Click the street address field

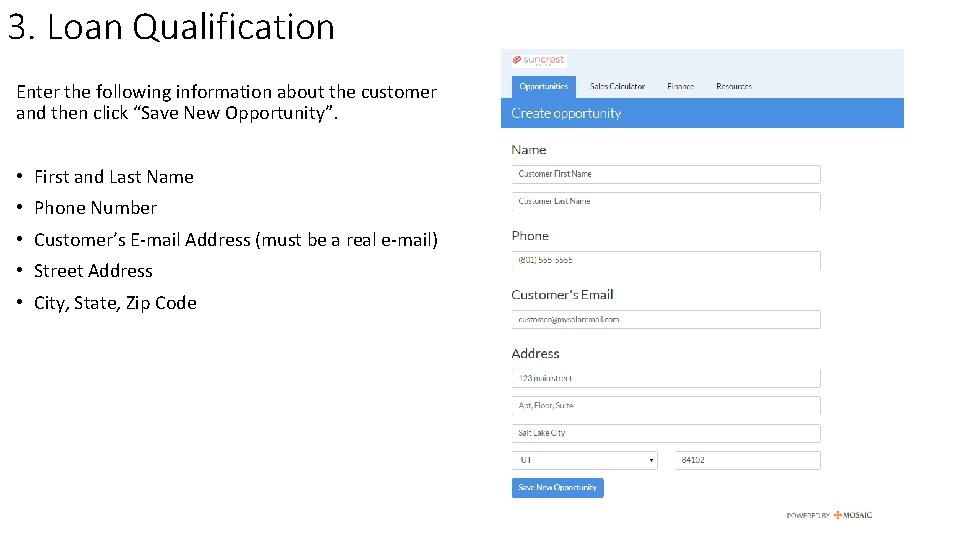666,378
